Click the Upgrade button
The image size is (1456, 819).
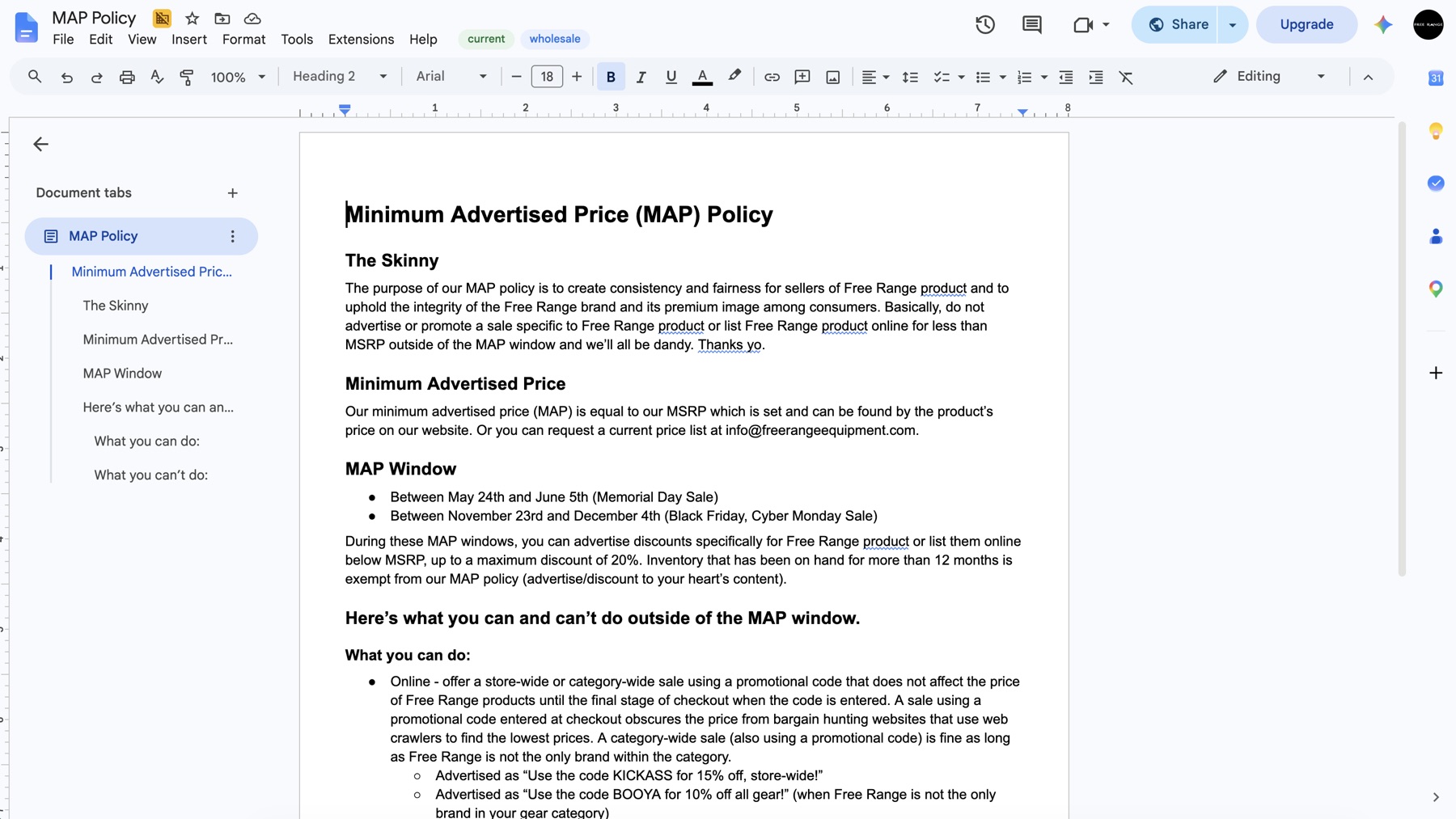(1306, 24)
